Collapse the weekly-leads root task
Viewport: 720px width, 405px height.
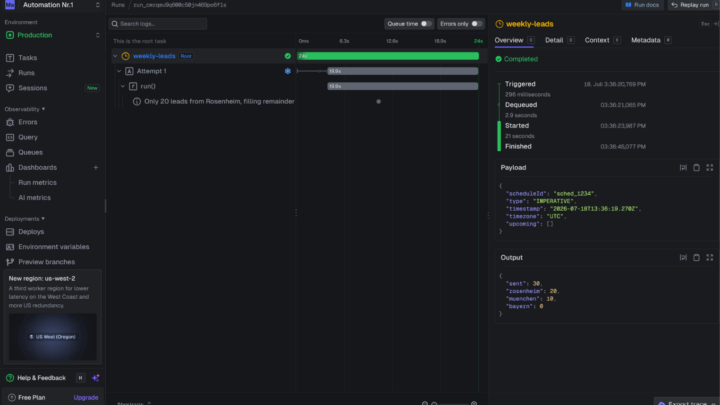[115, 56]
